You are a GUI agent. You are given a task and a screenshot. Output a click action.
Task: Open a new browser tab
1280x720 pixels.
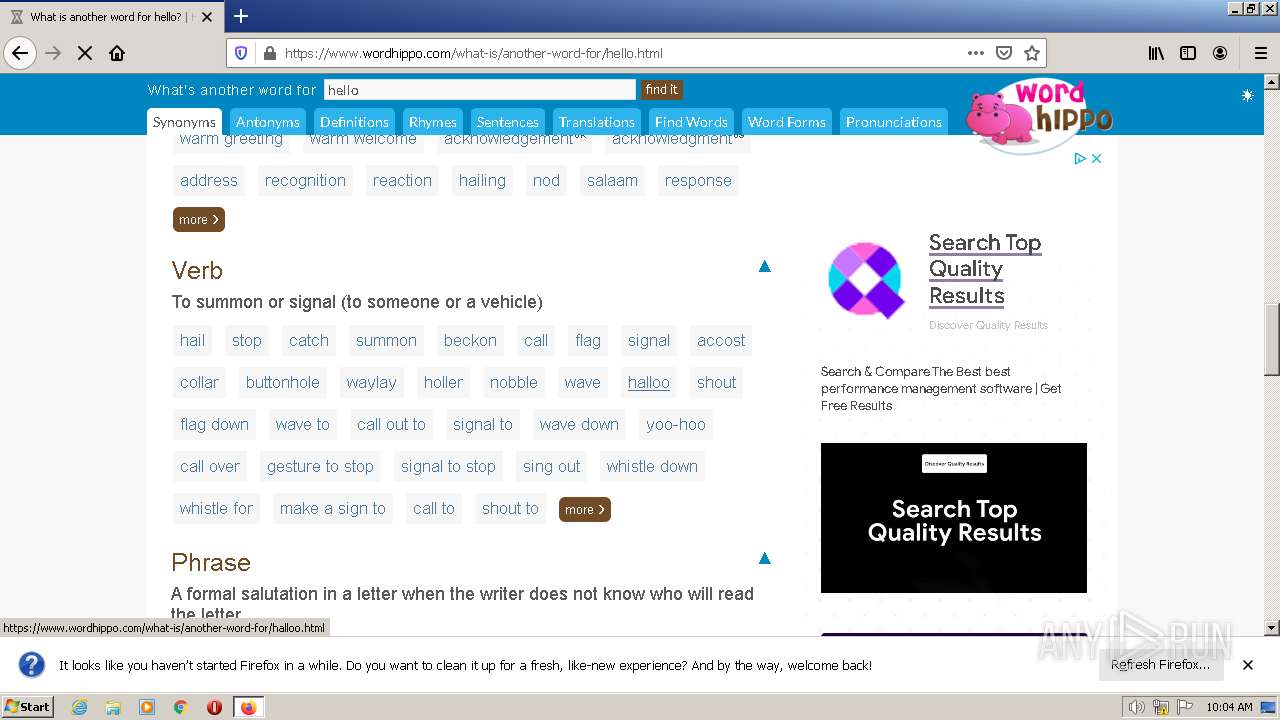coord(241,16)
